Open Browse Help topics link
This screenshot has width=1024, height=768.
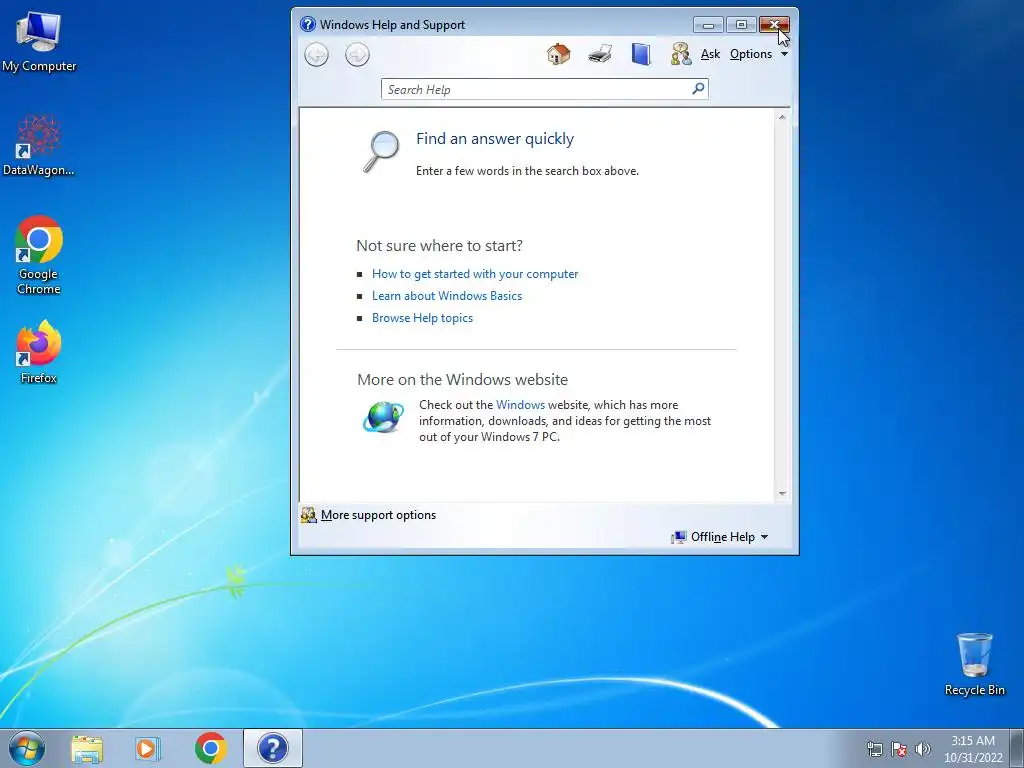(422, 318)
